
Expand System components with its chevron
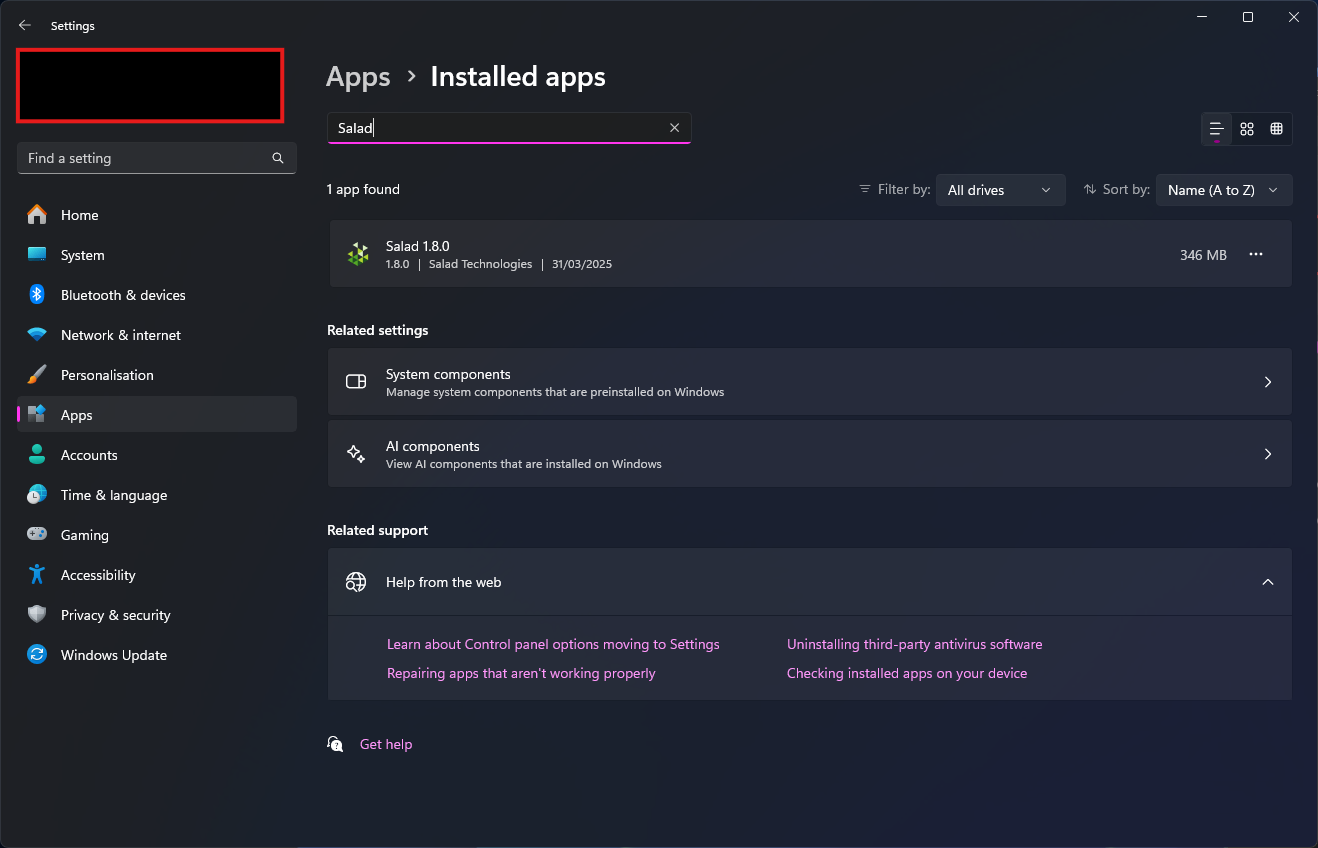click(1268, 382)
